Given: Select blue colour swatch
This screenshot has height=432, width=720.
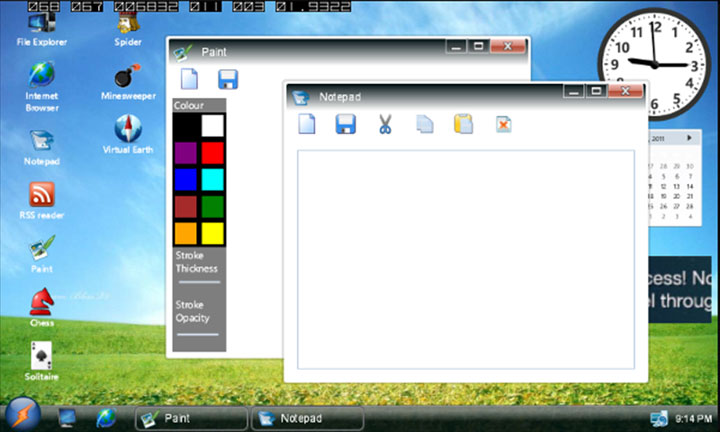Looking at the screenshot, I should click(186, 180).
